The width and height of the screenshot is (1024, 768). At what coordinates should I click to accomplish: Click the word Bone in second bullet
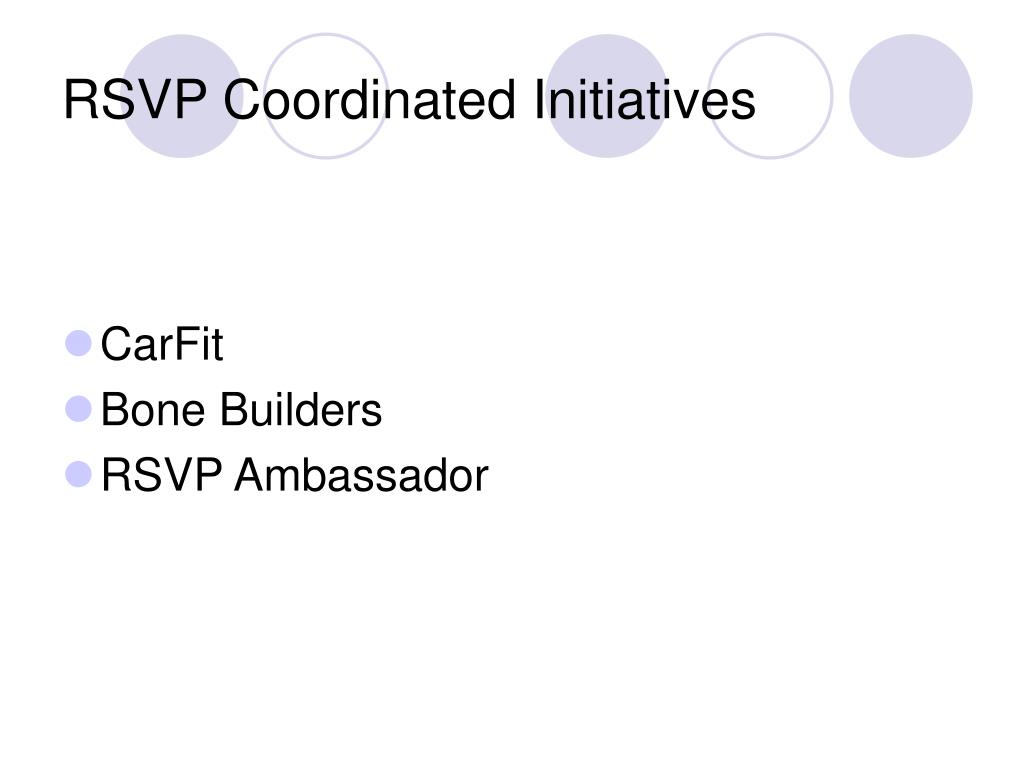tap(153, 409)
